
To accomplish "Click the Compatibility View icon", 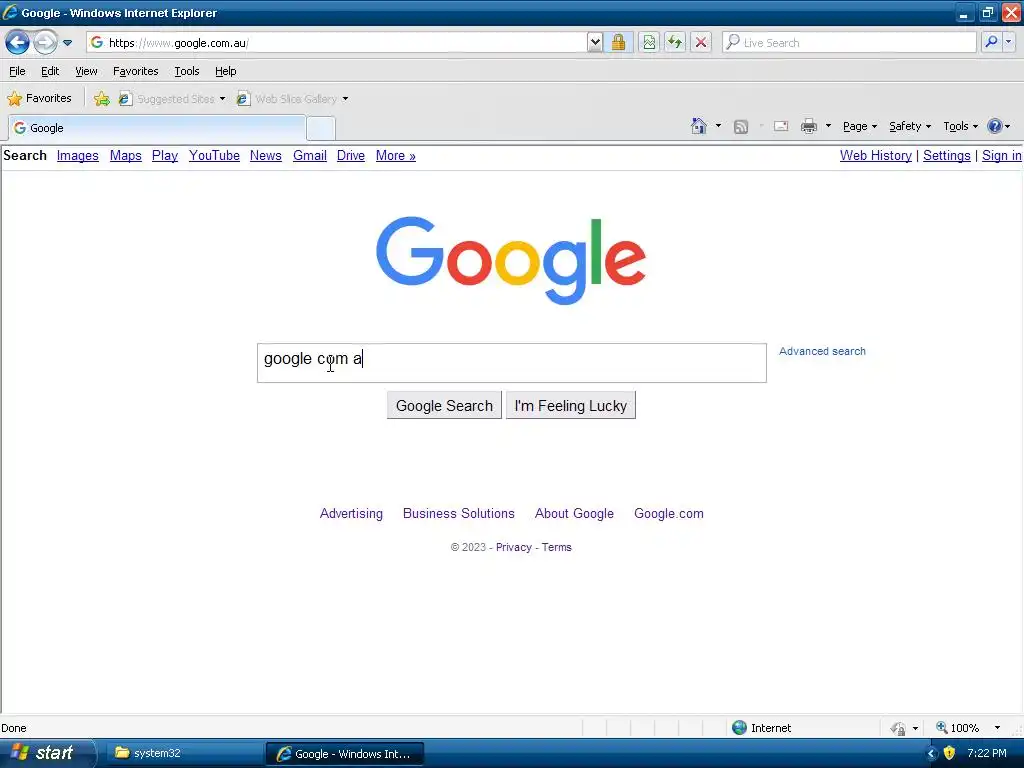I will 648,43.
